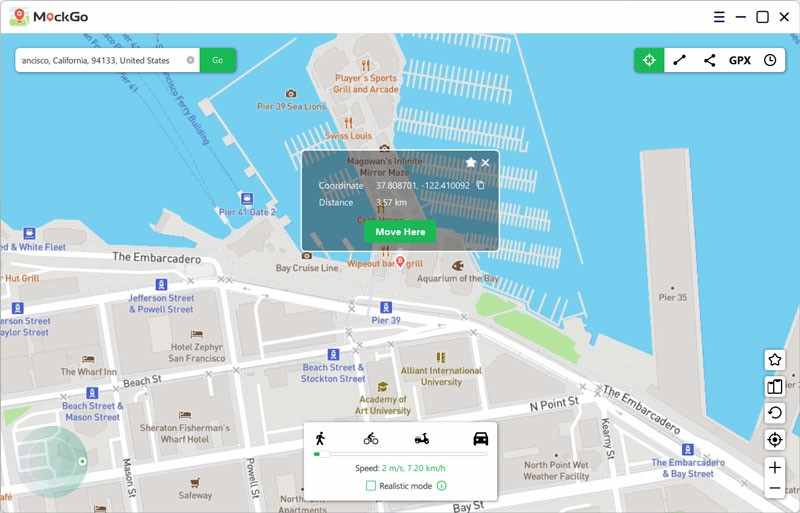Click the reset location refresh icon

point(774,413)
